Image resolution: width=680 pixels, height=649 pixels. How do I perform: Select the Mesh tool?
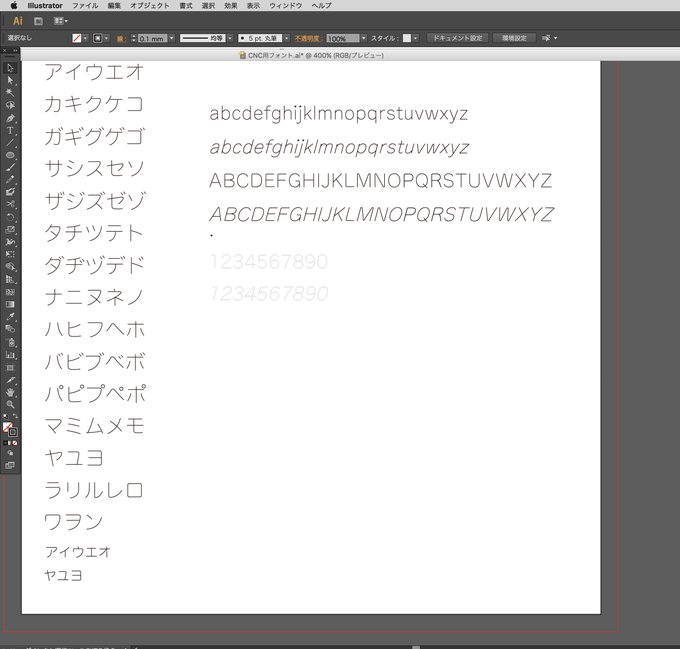coord(10,292)
